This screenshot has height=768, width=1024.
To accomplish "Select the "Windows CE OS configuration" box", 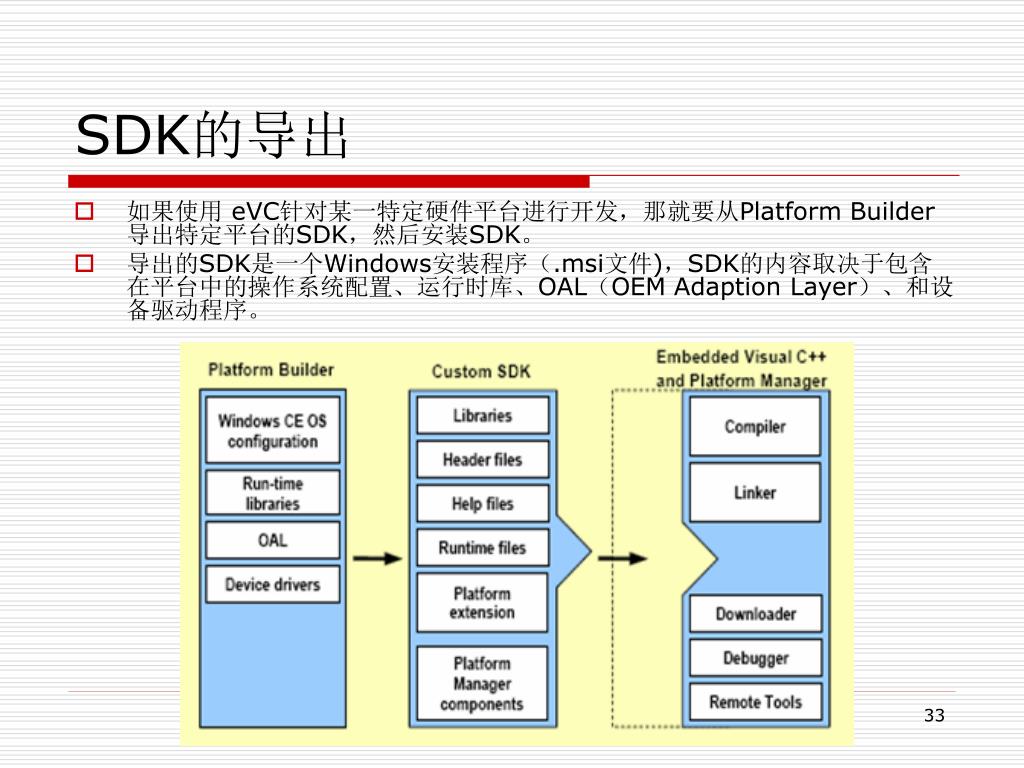I will 272,430.
